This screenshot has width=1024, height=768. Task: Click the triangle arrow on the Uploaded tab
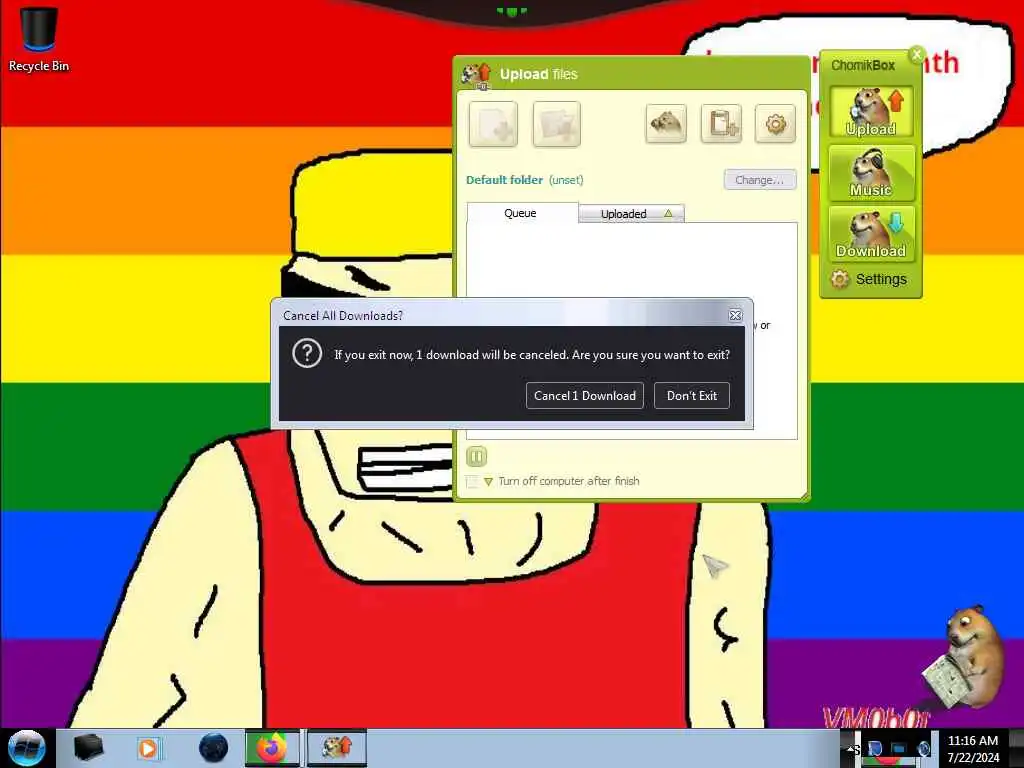668,214
